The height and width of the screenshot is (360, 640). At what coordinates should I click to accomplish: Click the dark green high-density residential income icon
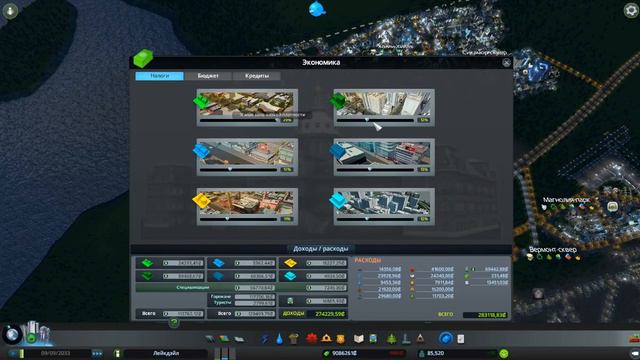click(147, 276)
